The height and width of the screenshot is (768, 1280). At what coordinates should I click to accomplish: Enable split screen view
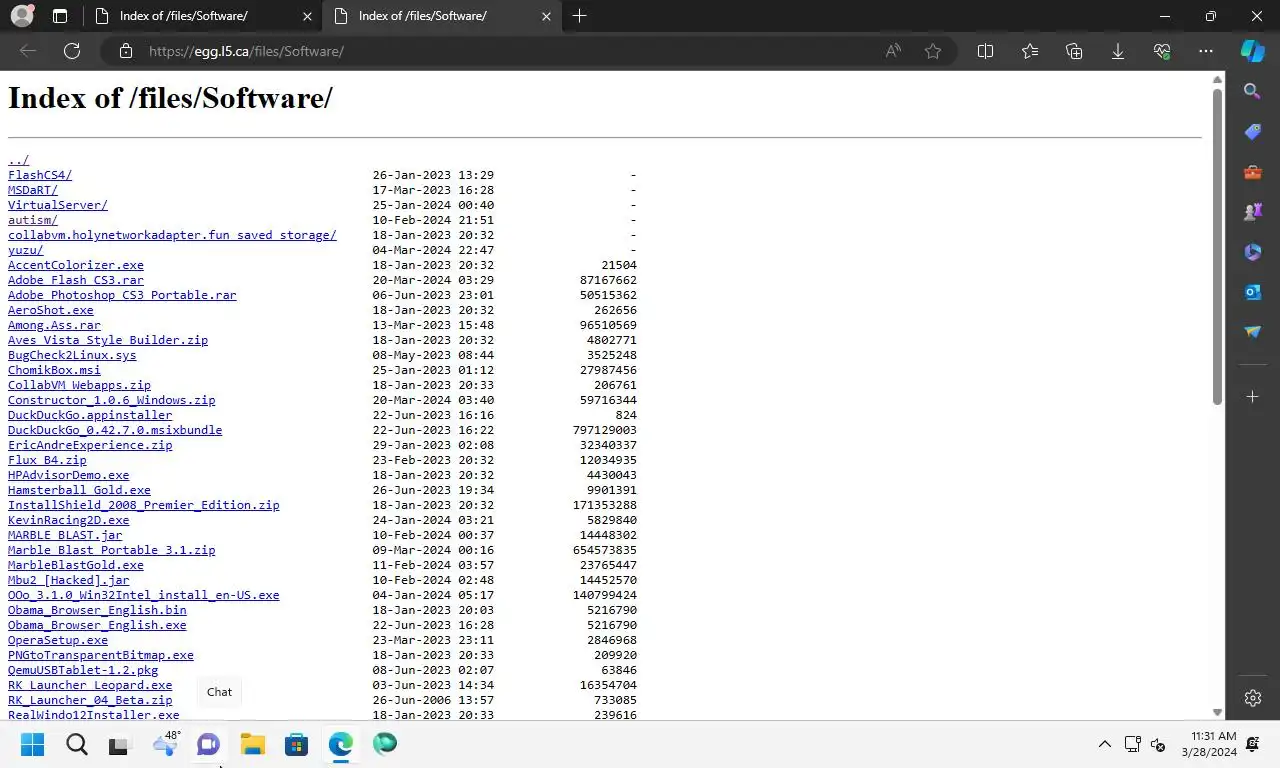[985, 51]
